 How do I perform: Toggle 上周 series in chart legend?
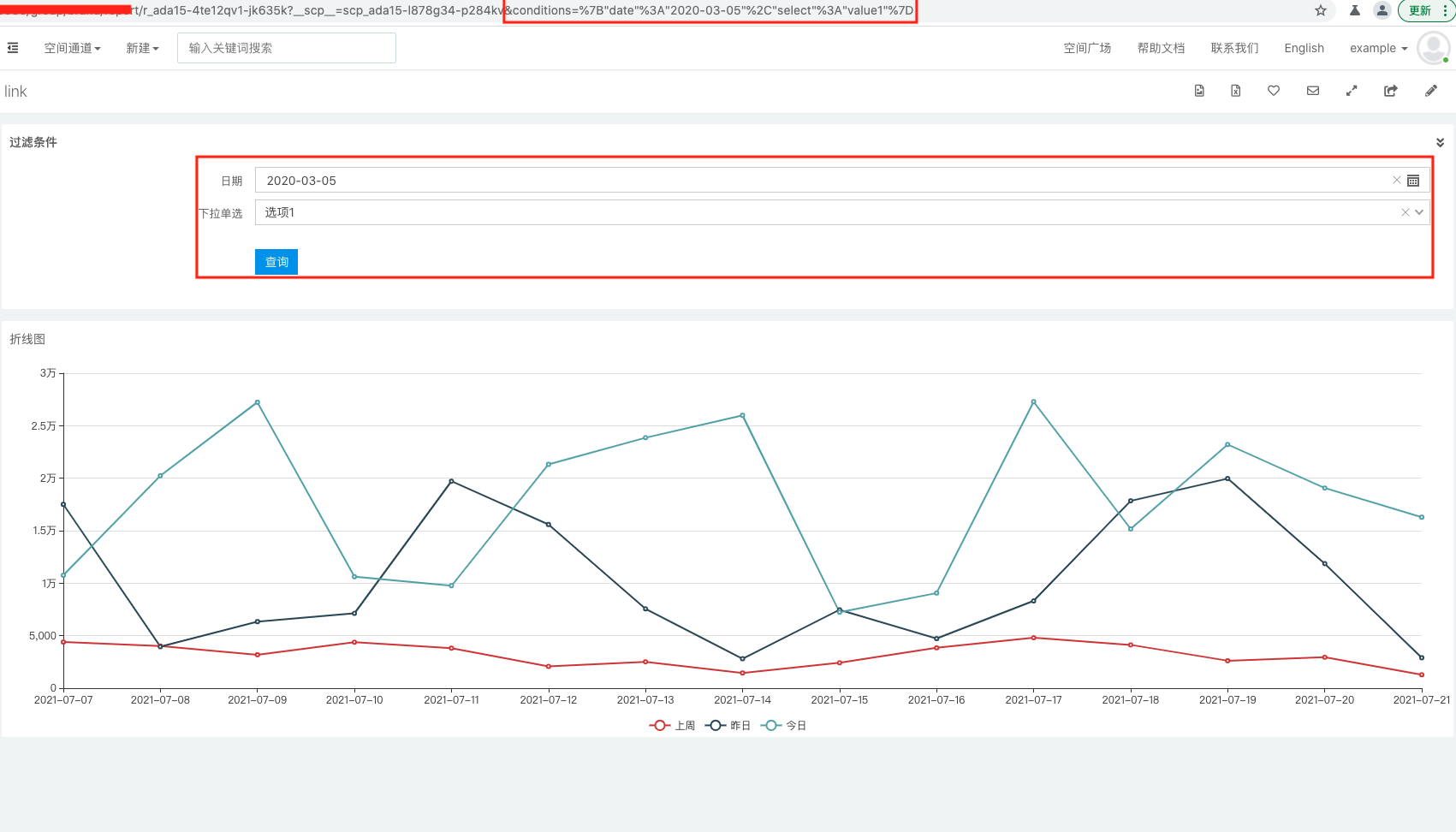click(672, 725)
